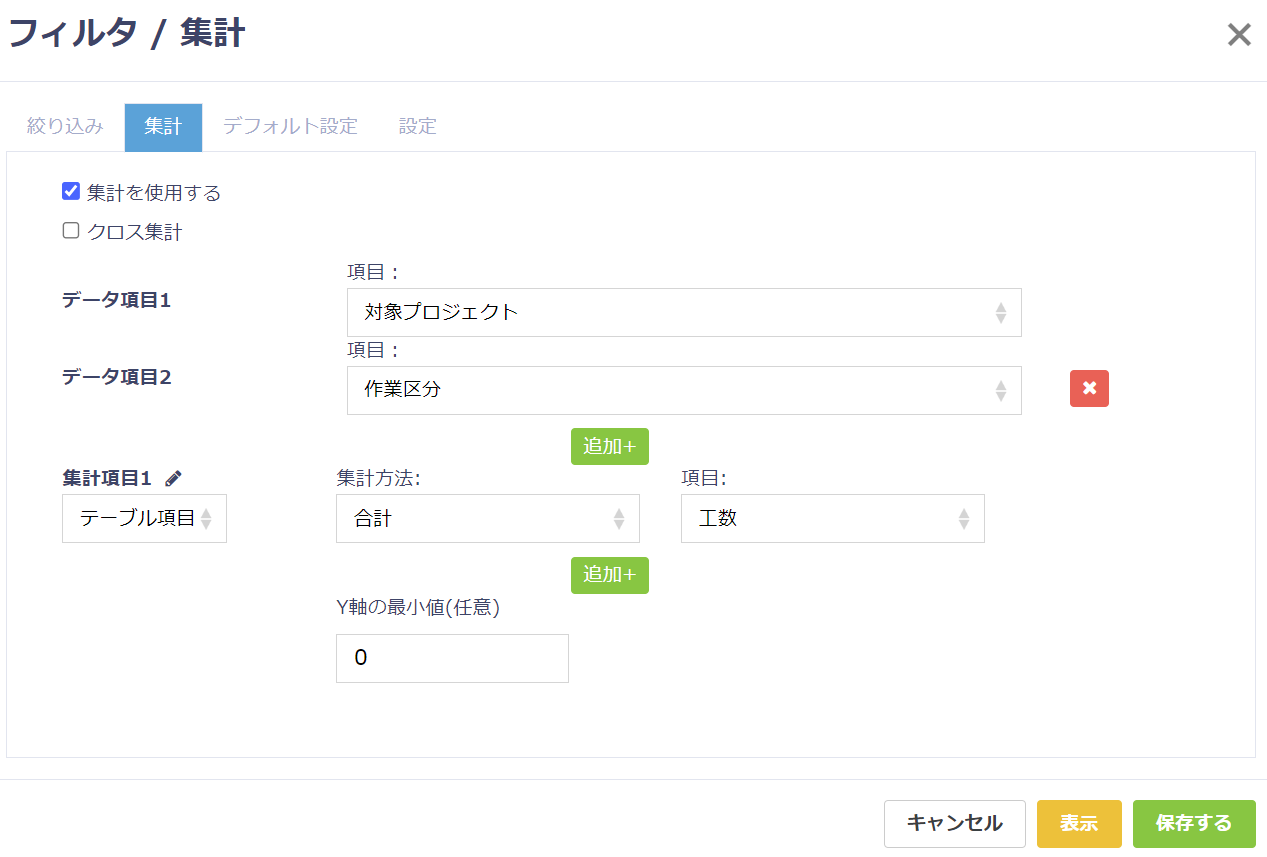Uncheck the 集計を使用する checkbox

71,192
